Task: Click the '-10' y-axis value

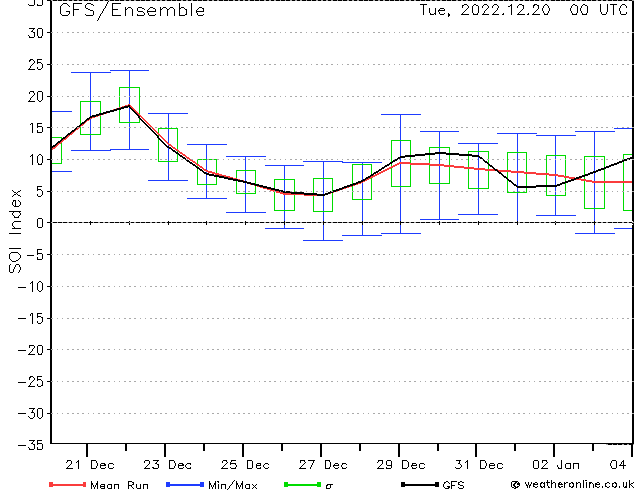Action: 31,287
